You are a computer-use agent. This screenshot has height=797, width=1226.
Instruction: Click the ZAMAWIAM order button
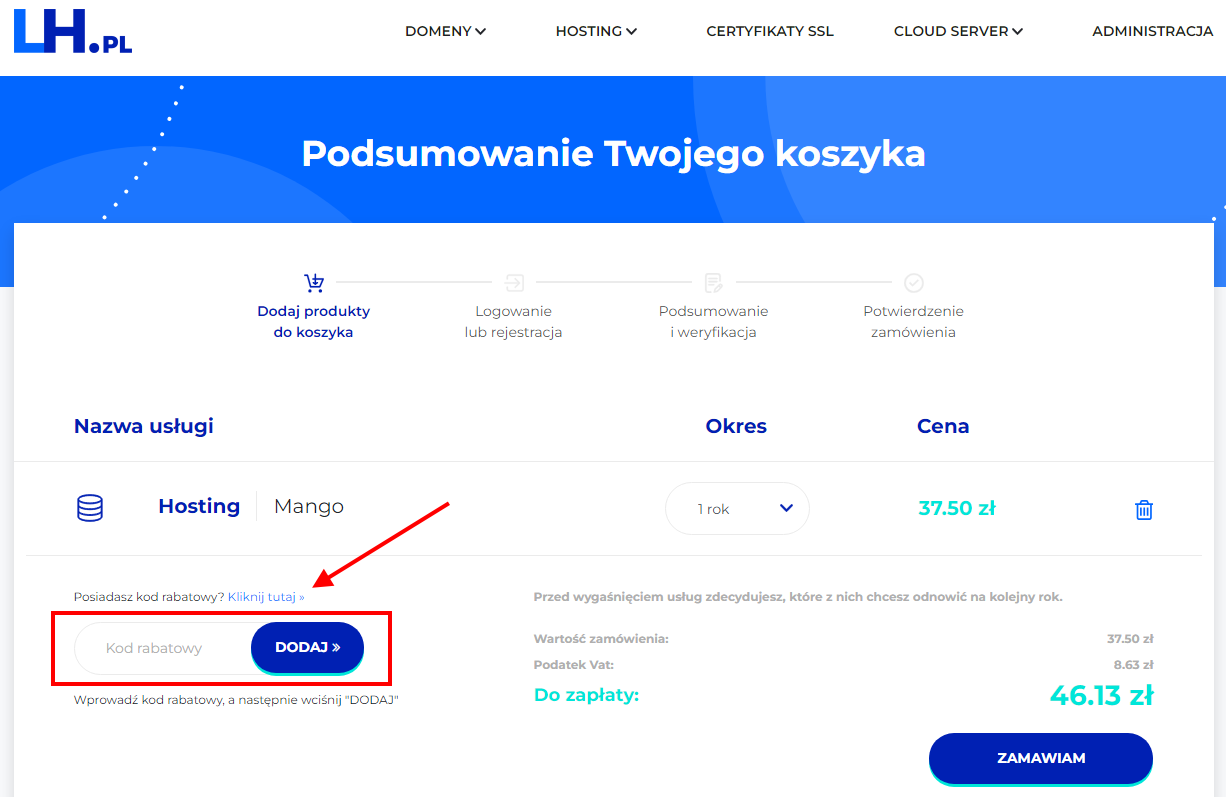pyautogui.click(x=1041, y=758)
